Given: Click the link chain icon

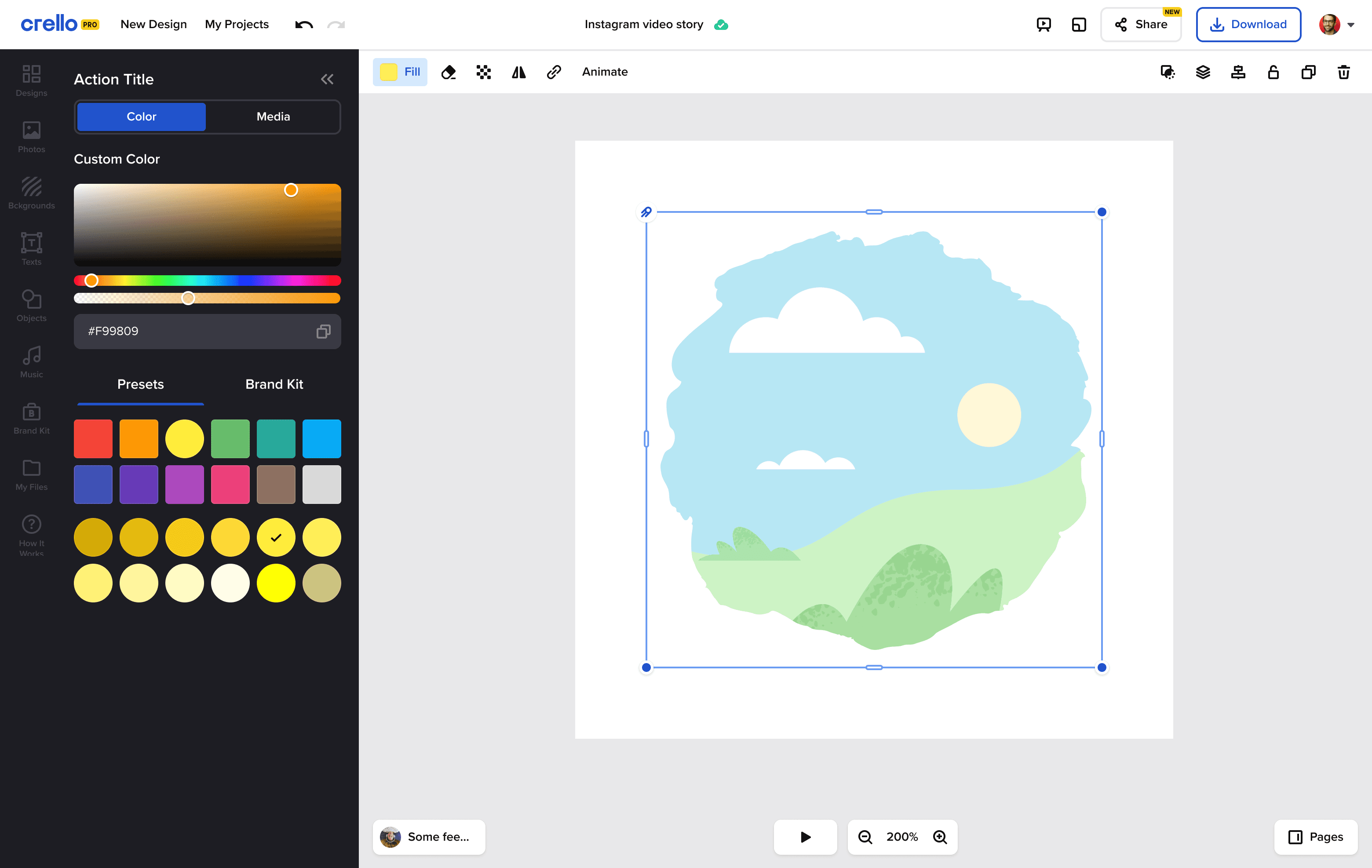Looking at the screenshot, I should [x=554, y=72].
